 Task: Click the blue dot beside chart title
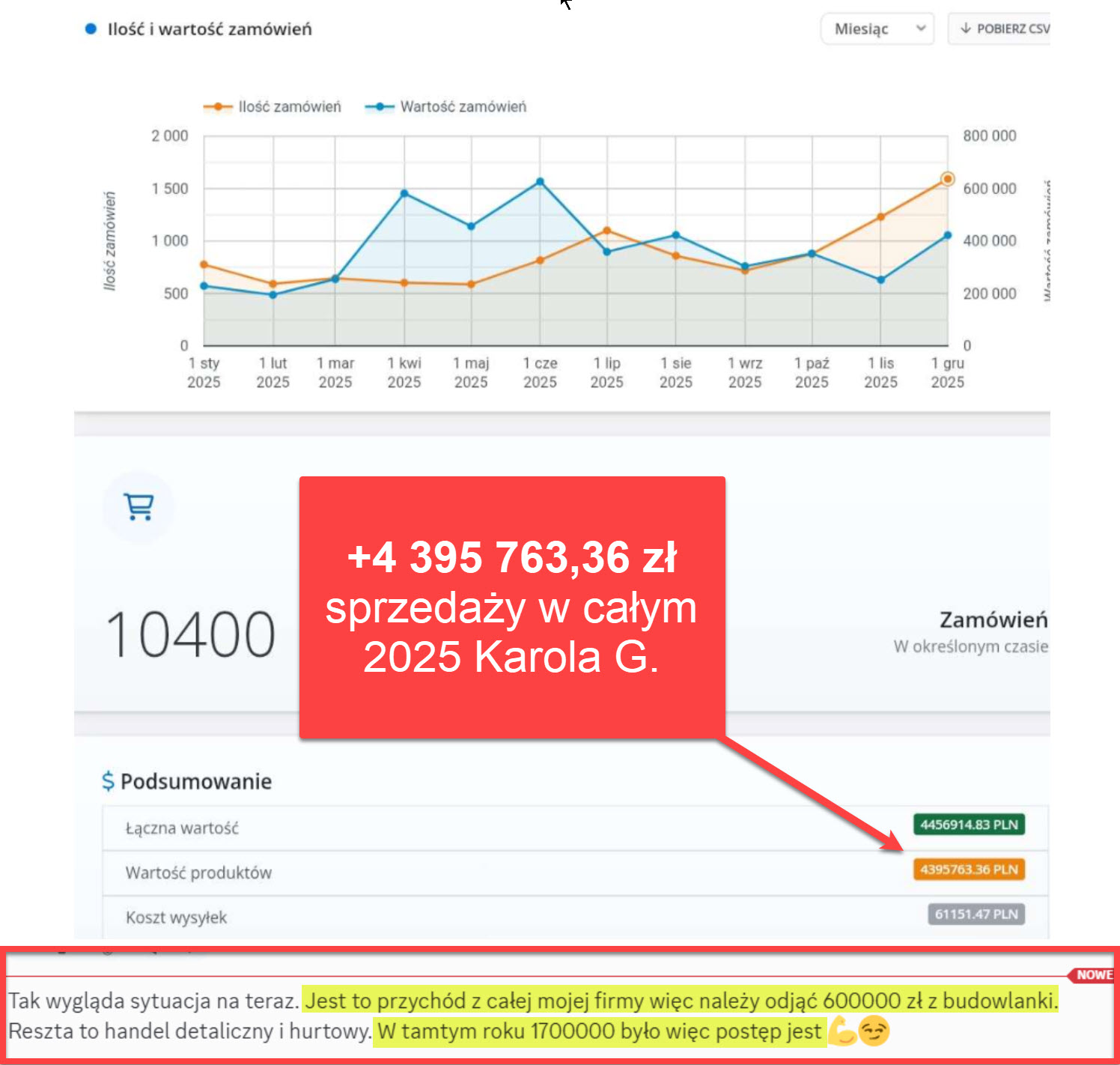click(x=91, y=29)
